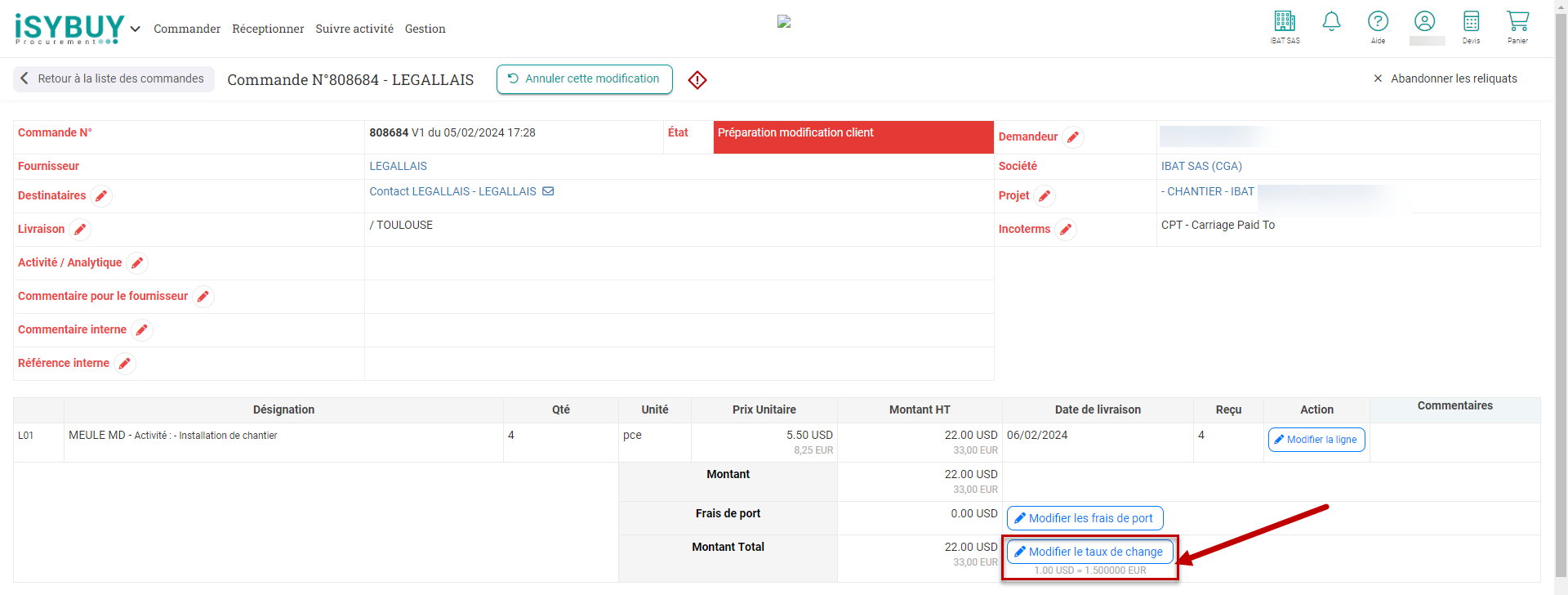Click Abandonner les reliquats
The width and height of the screenshot is (1568, 595).
click(1445, 78)
